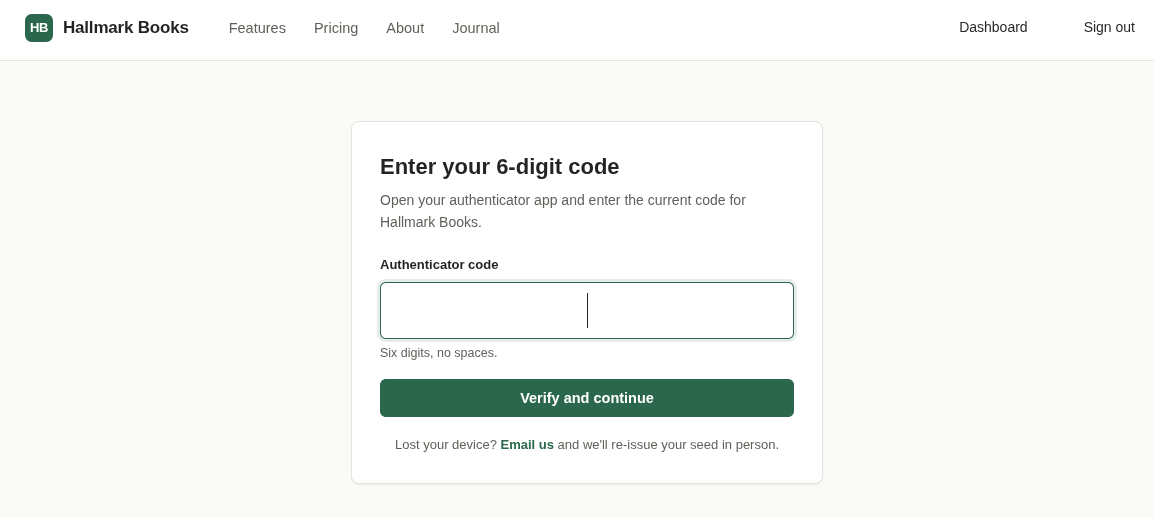Screen dimensions: 1154x517
Task: Open the Pricing page from navigation
Action: tap(336, 28)
